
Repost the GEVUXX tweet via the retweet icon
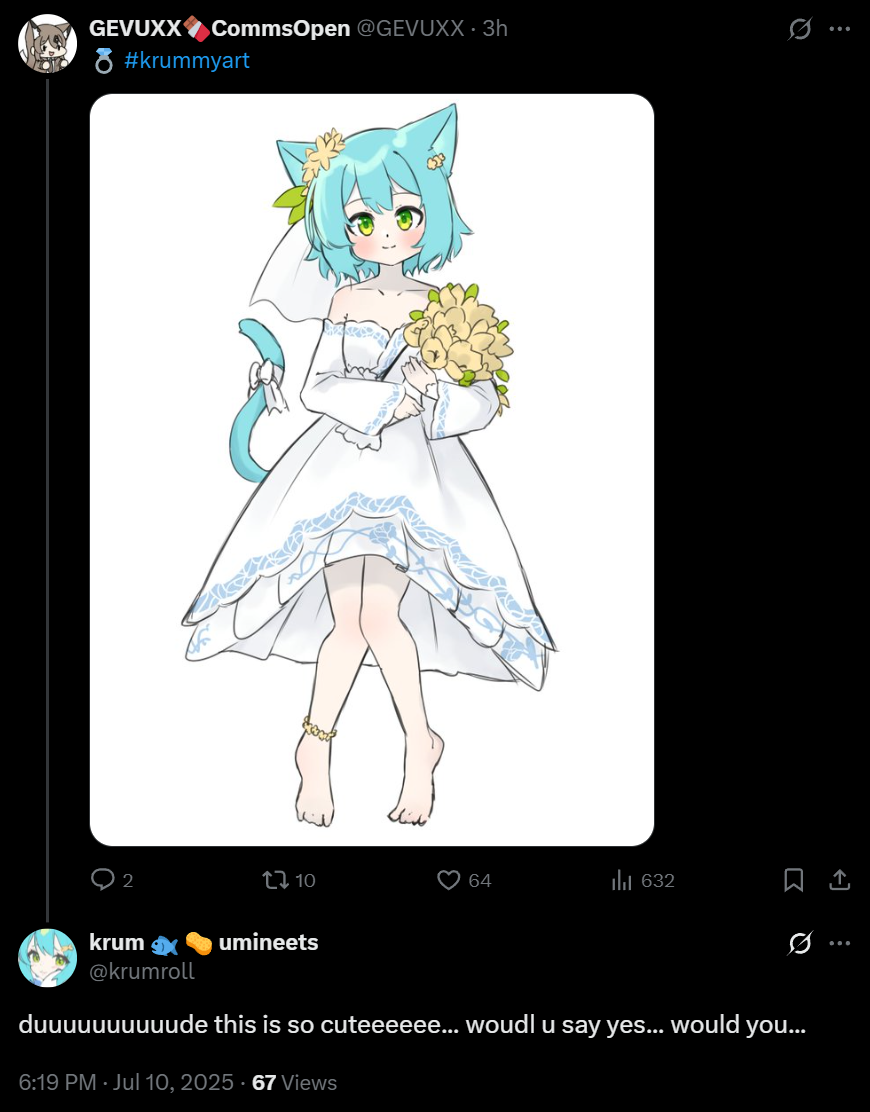pos(275,880)
